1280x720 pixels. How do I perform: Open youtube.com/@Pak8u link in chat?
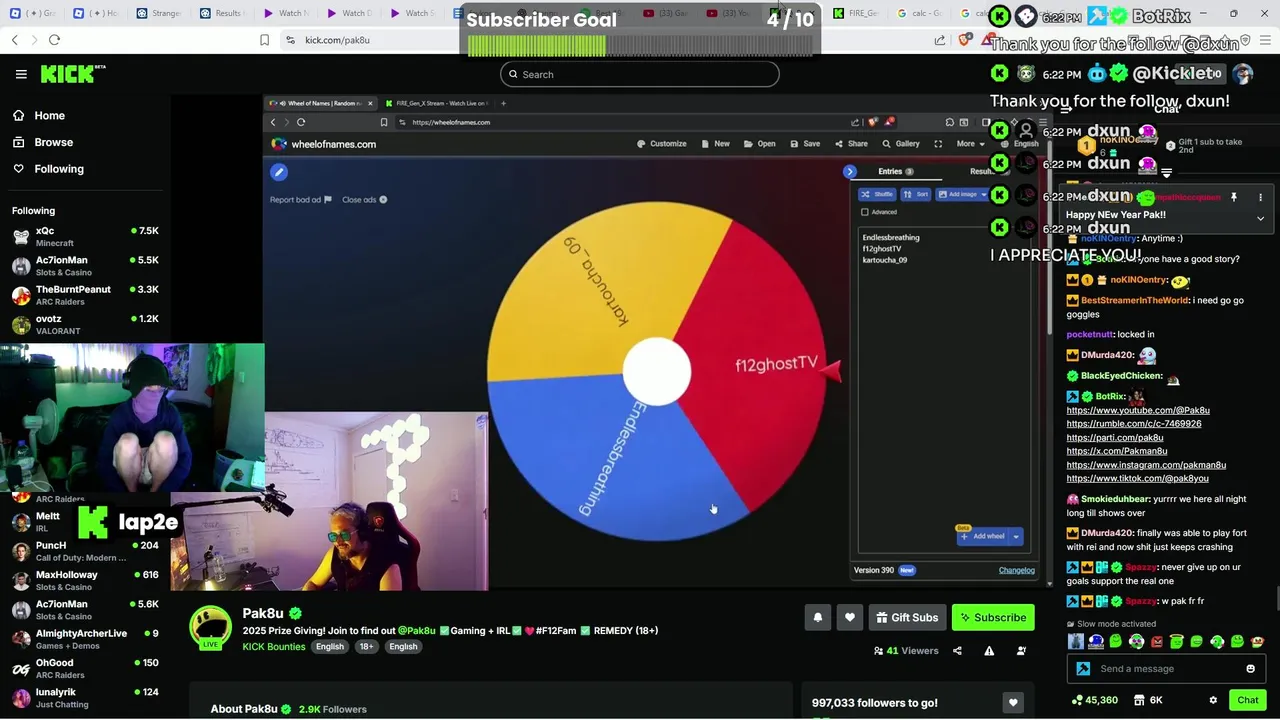(1138, 410)
